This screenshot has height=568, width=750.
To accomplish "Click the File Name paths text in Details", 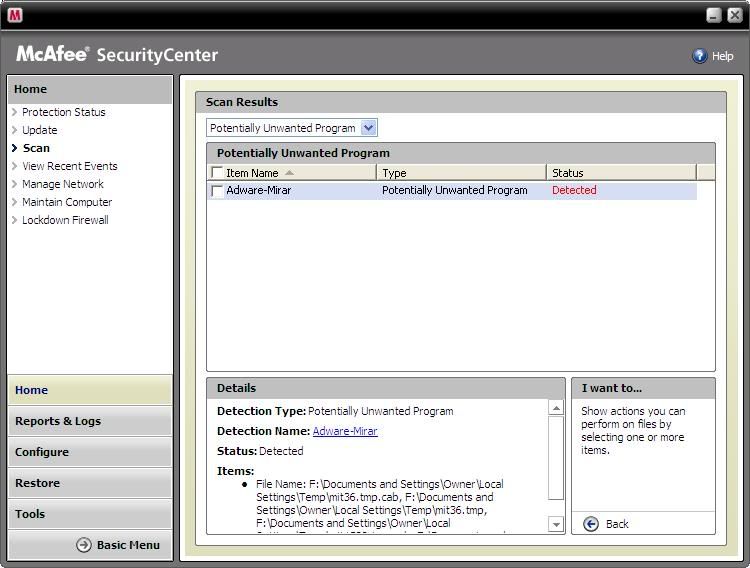I will [379, 503].
